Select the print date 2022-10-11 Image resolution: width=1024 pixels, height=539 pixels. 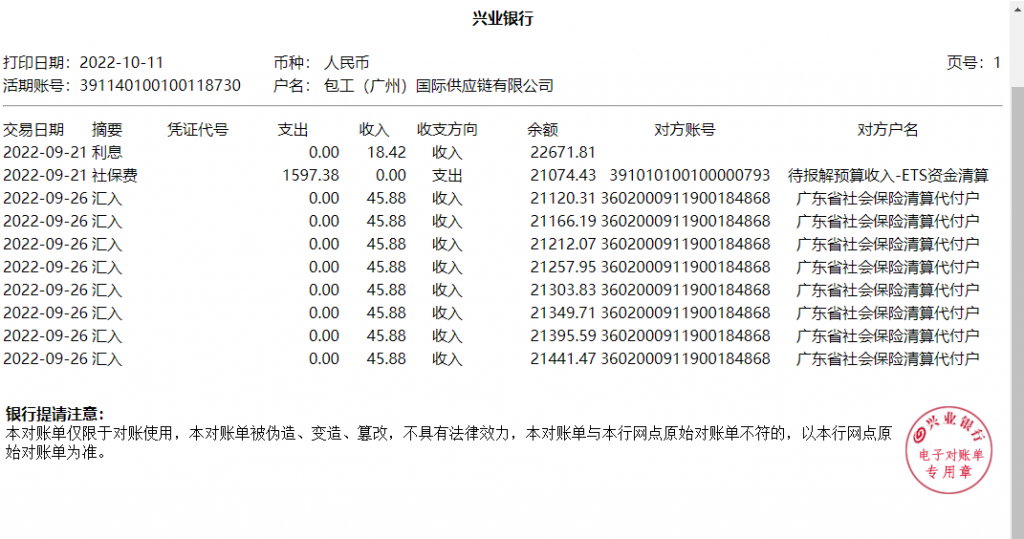tap(121, 63)
